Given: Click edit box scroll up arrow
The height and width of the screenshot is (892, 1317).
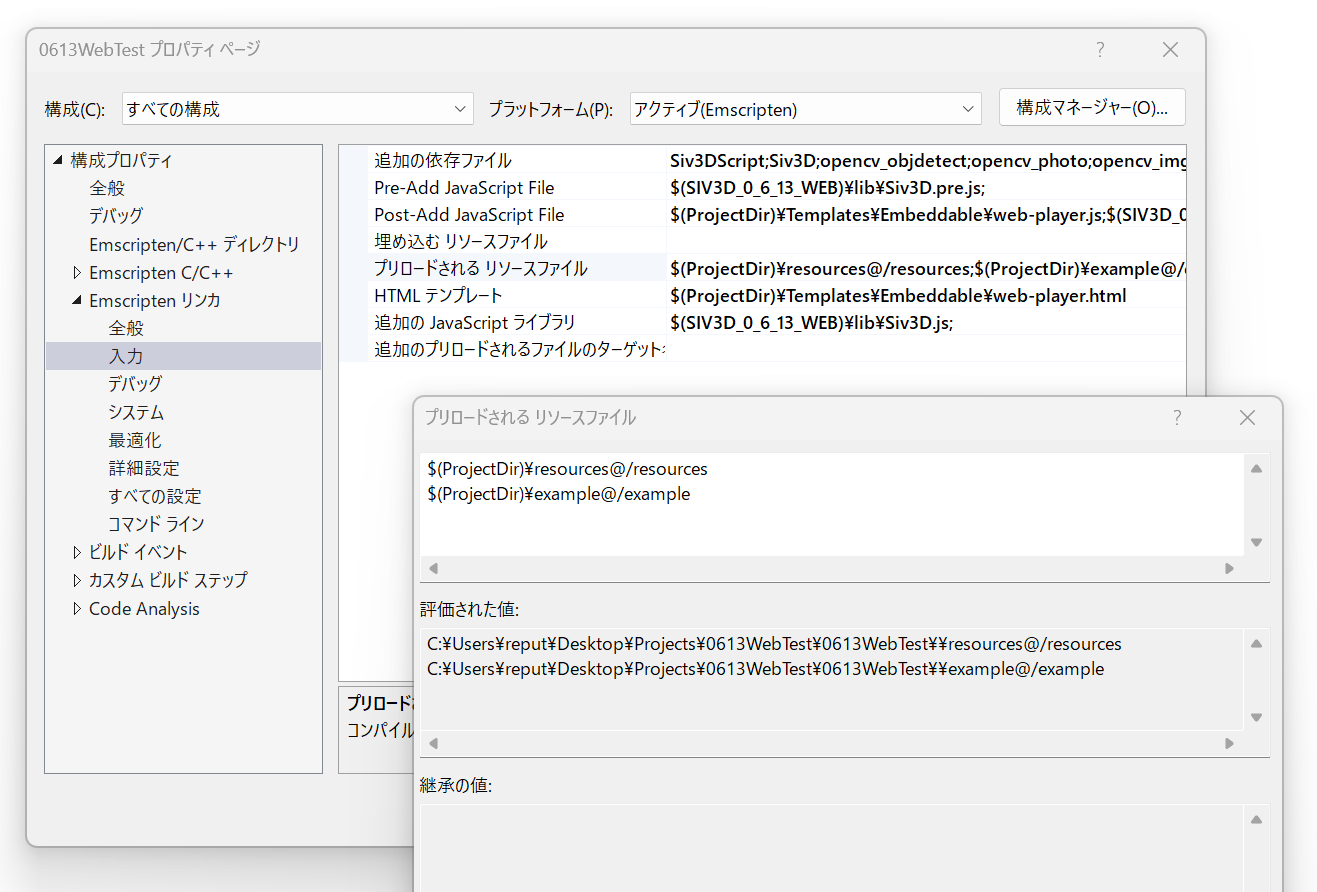Looking at the screenshot, I should (1257, 468).
